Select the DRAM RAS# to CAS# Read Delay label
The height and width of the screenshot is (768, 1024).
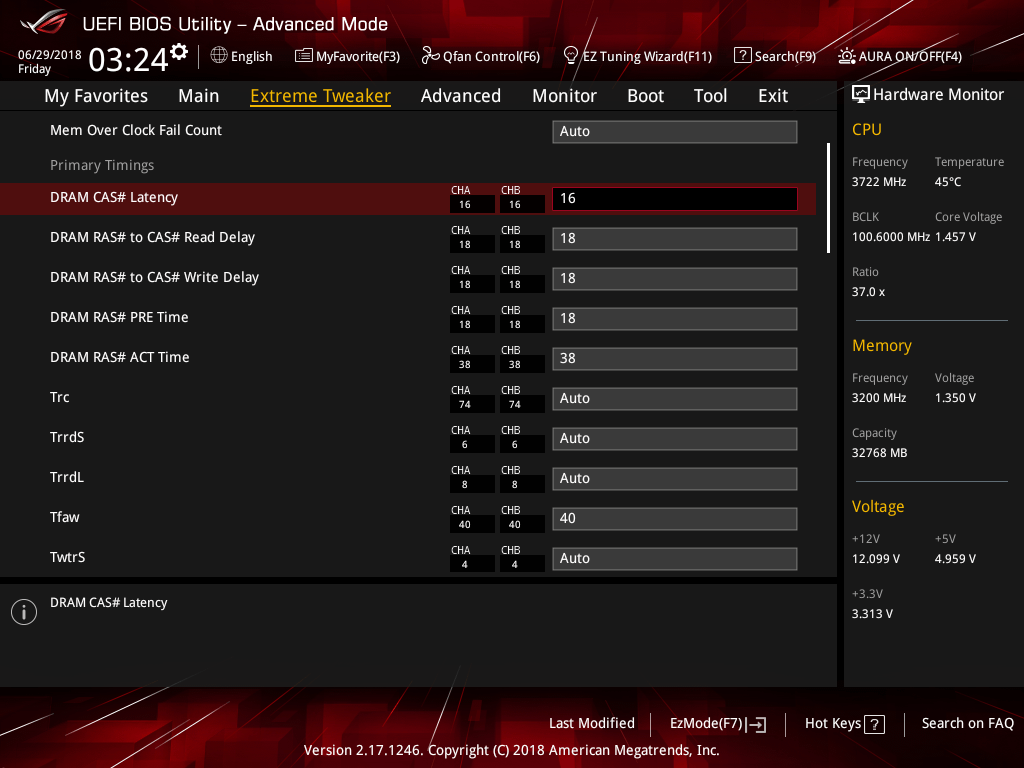click(x=152, y=237)
